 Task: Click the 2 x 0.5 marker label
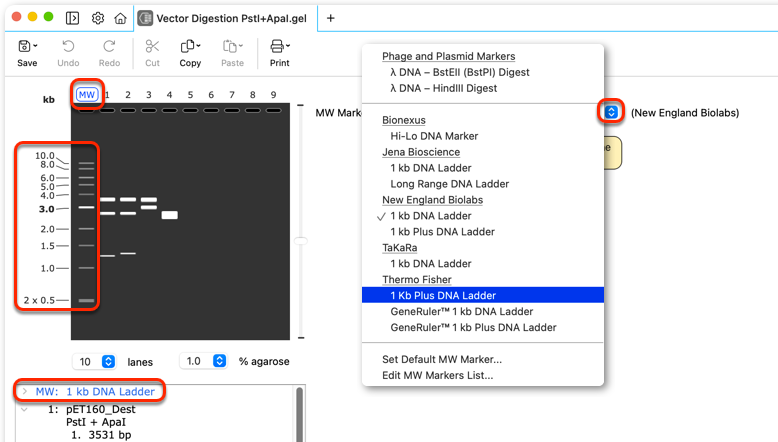[39, 300]
